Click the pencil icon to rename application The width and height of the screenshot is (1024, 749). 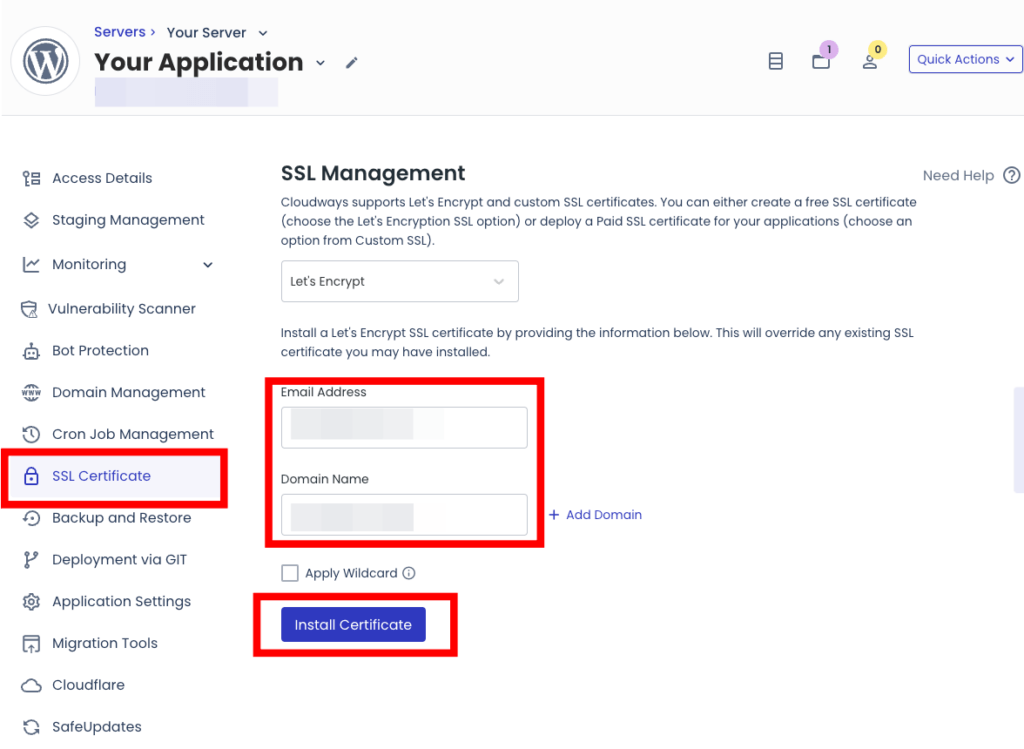coord(351,63)
